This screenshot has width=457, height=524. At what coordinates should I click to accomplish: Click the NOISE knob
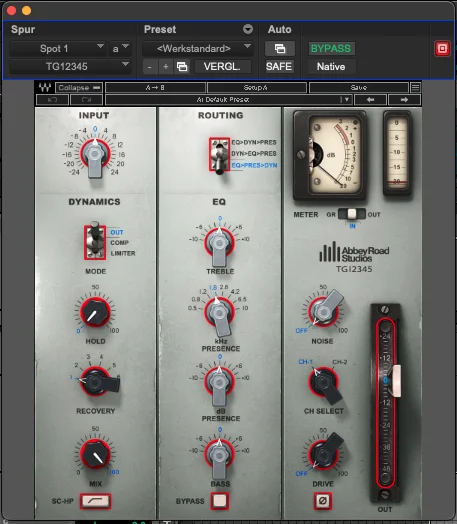[x=323, y=311]
